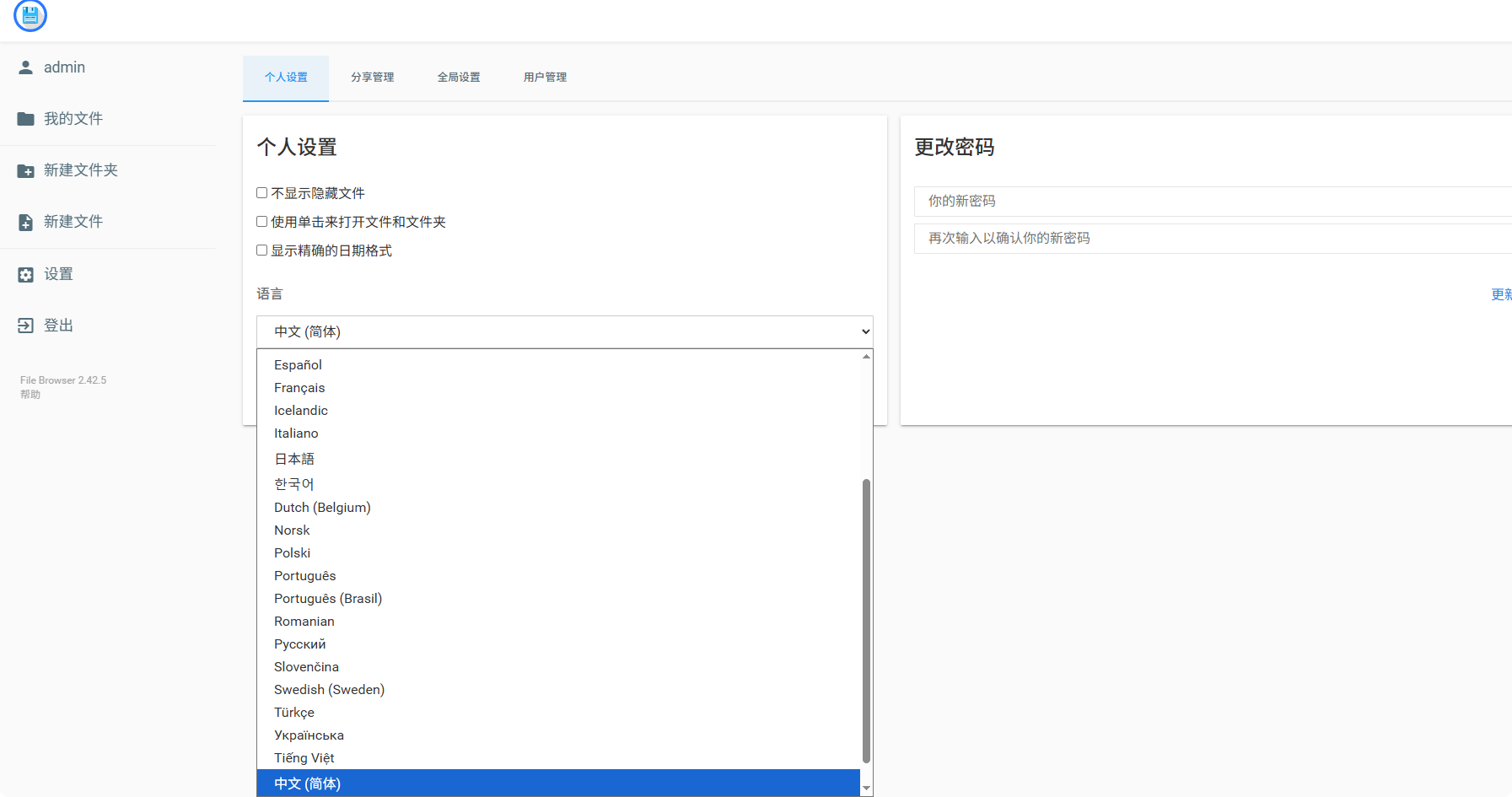Viewport: 1512px width, 797px height.
Task: Go to the 用户管理 tab
Action: [x=545, y=78]
